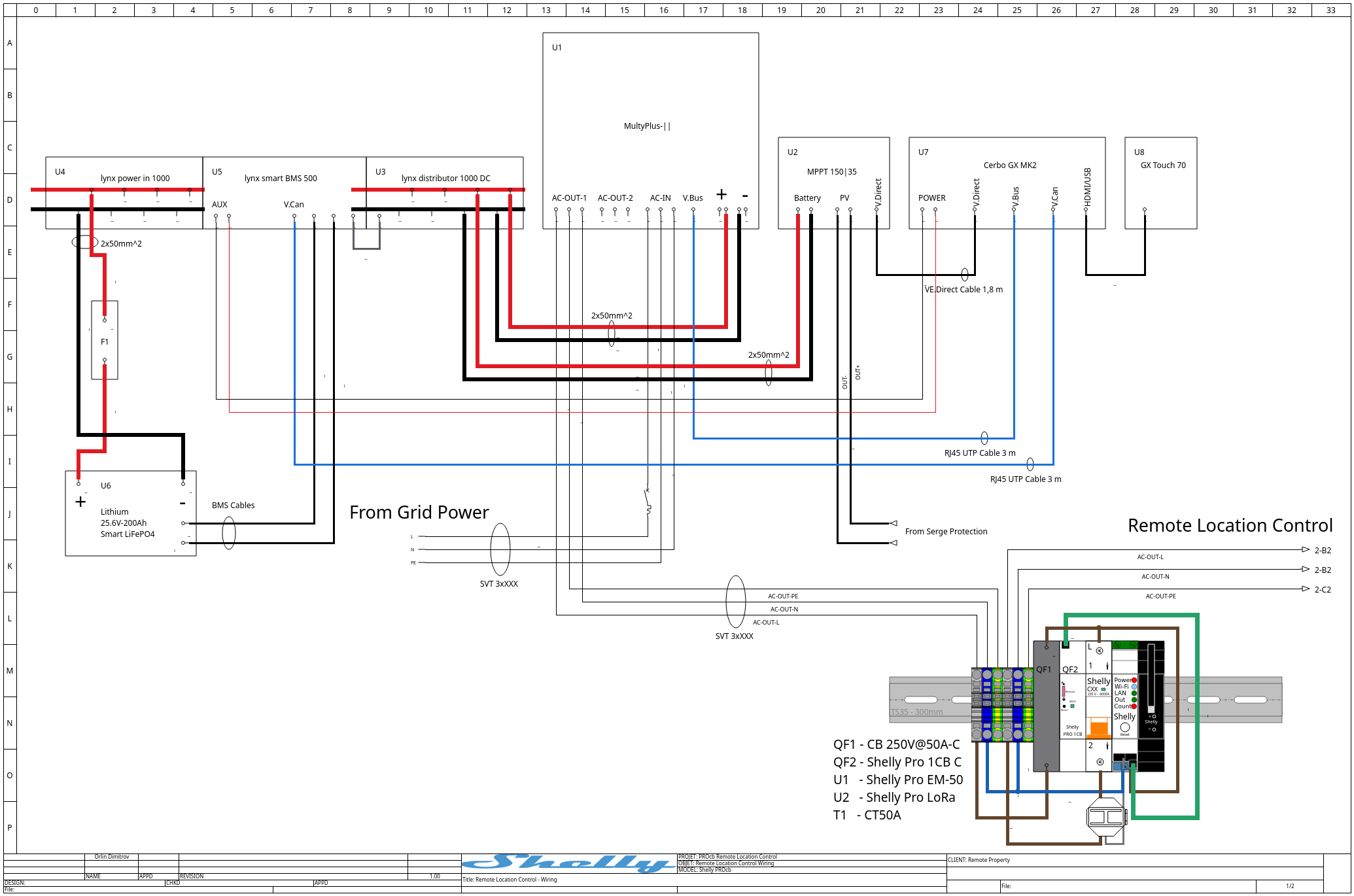The width and height of the screenshot is (1354, 896).
Task: Click the upper RJ45 UTP Cable 3 m label
Action: (x=980, y=453)
